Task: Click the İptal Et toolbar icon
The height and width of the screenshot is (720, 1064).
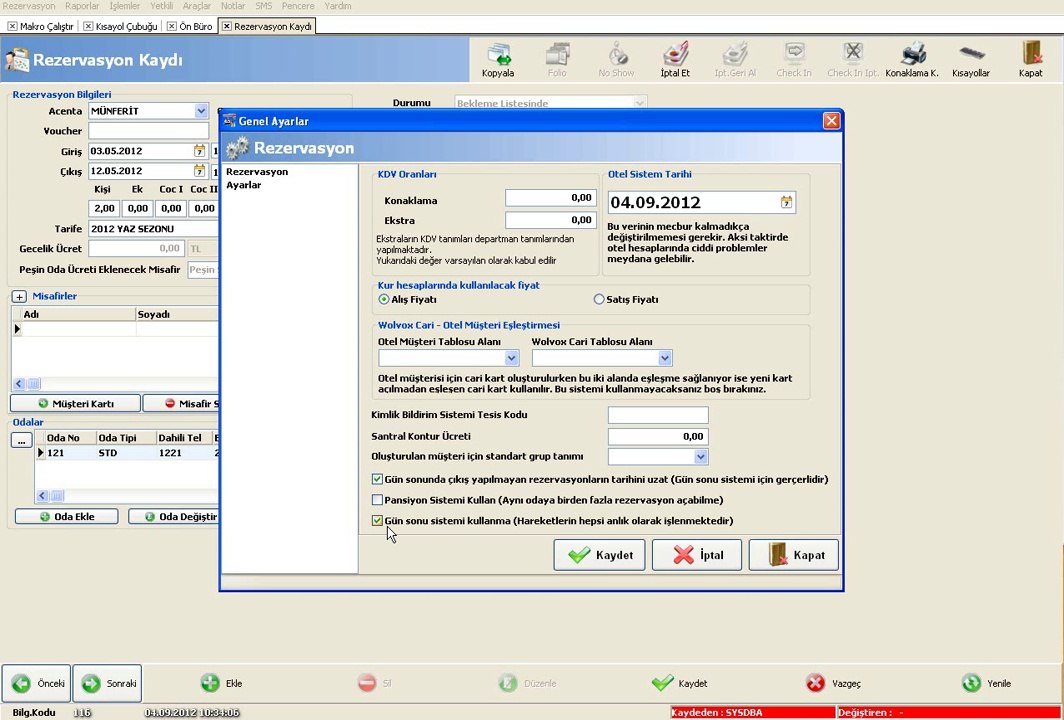Action: click(675, 54)
